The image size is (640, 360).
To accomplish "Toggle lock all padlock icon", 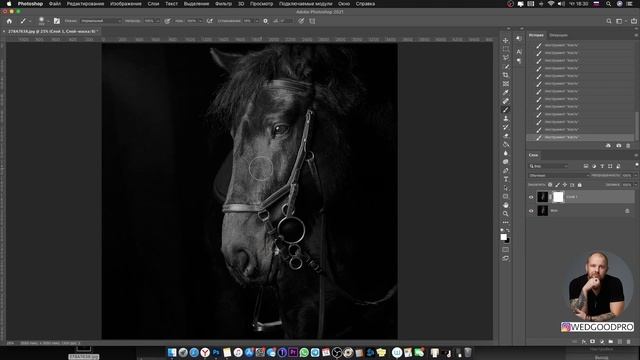I will pyautogui.click(x=580, y=185).
